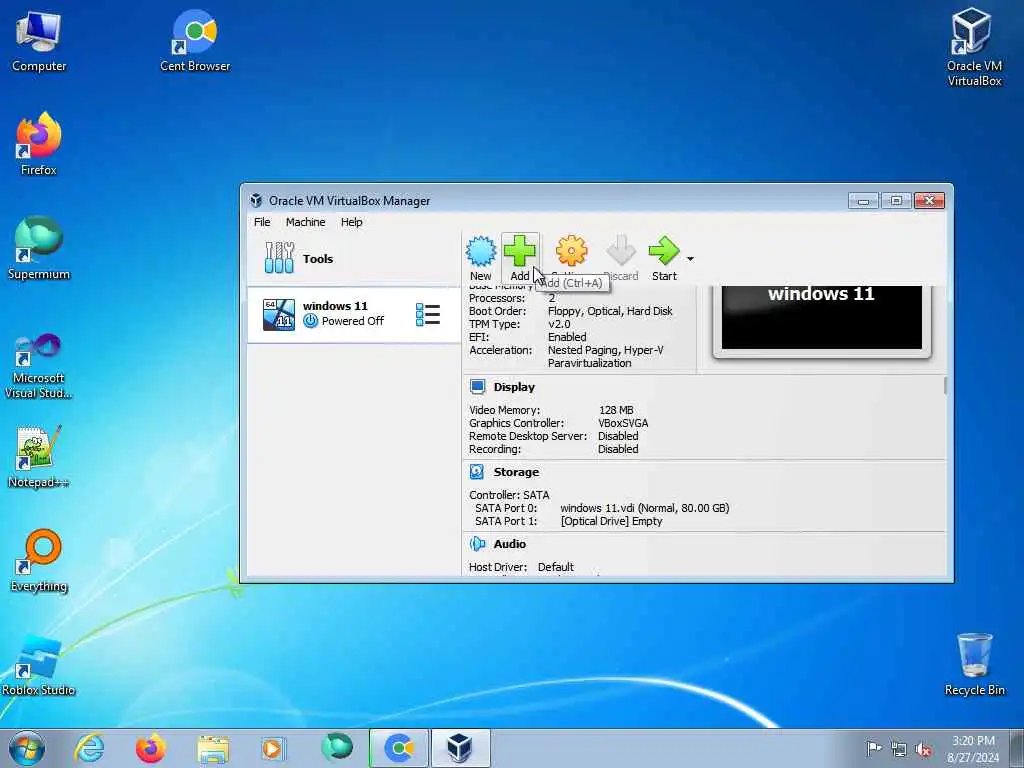Select Tools in the left panel

tap(353, 259)
